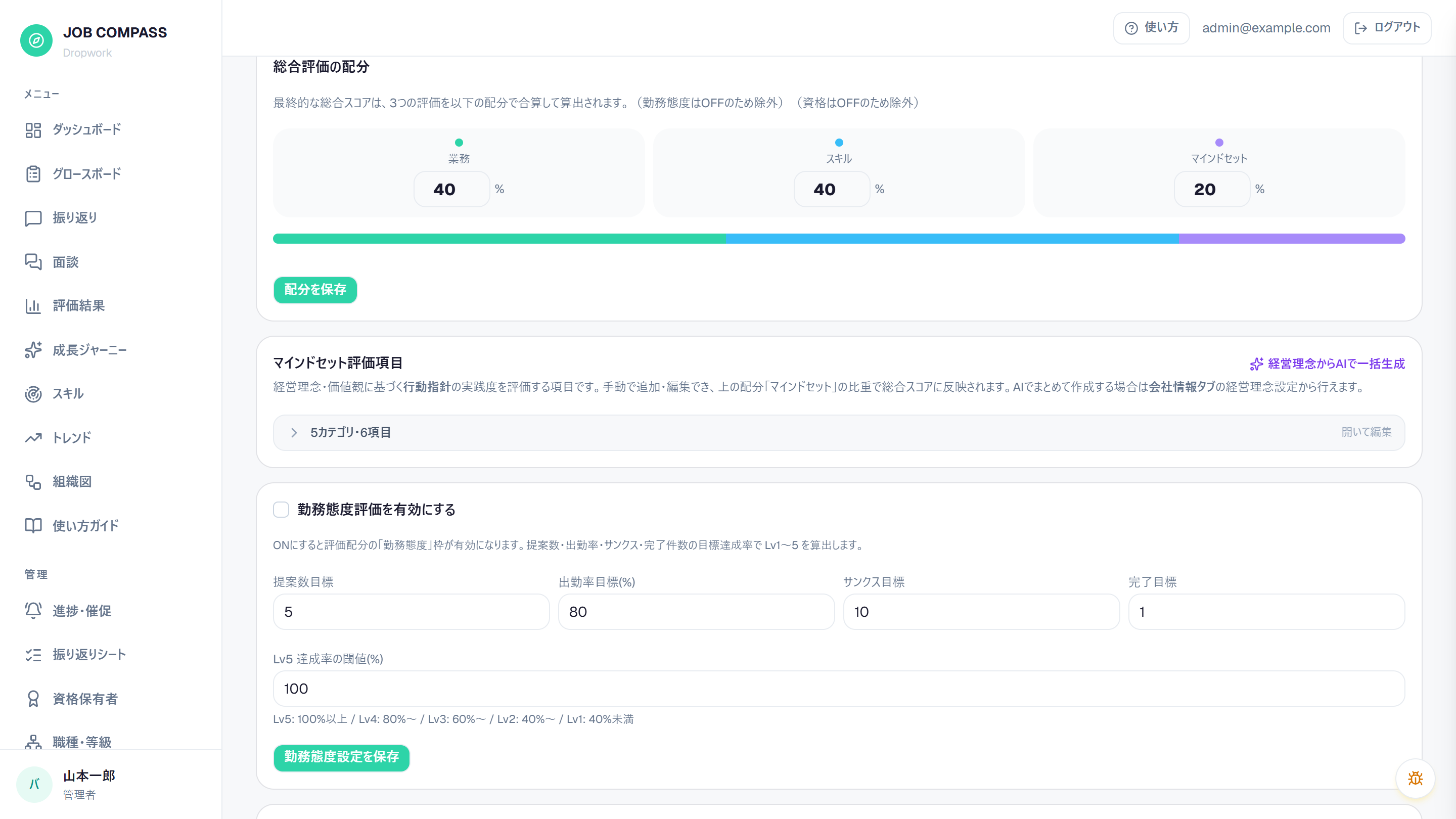The width and height of the screenshot is (1456, 819).
Task: Click the 資格保有者 award ribbon icon
Action: click(x=33, y=699)
